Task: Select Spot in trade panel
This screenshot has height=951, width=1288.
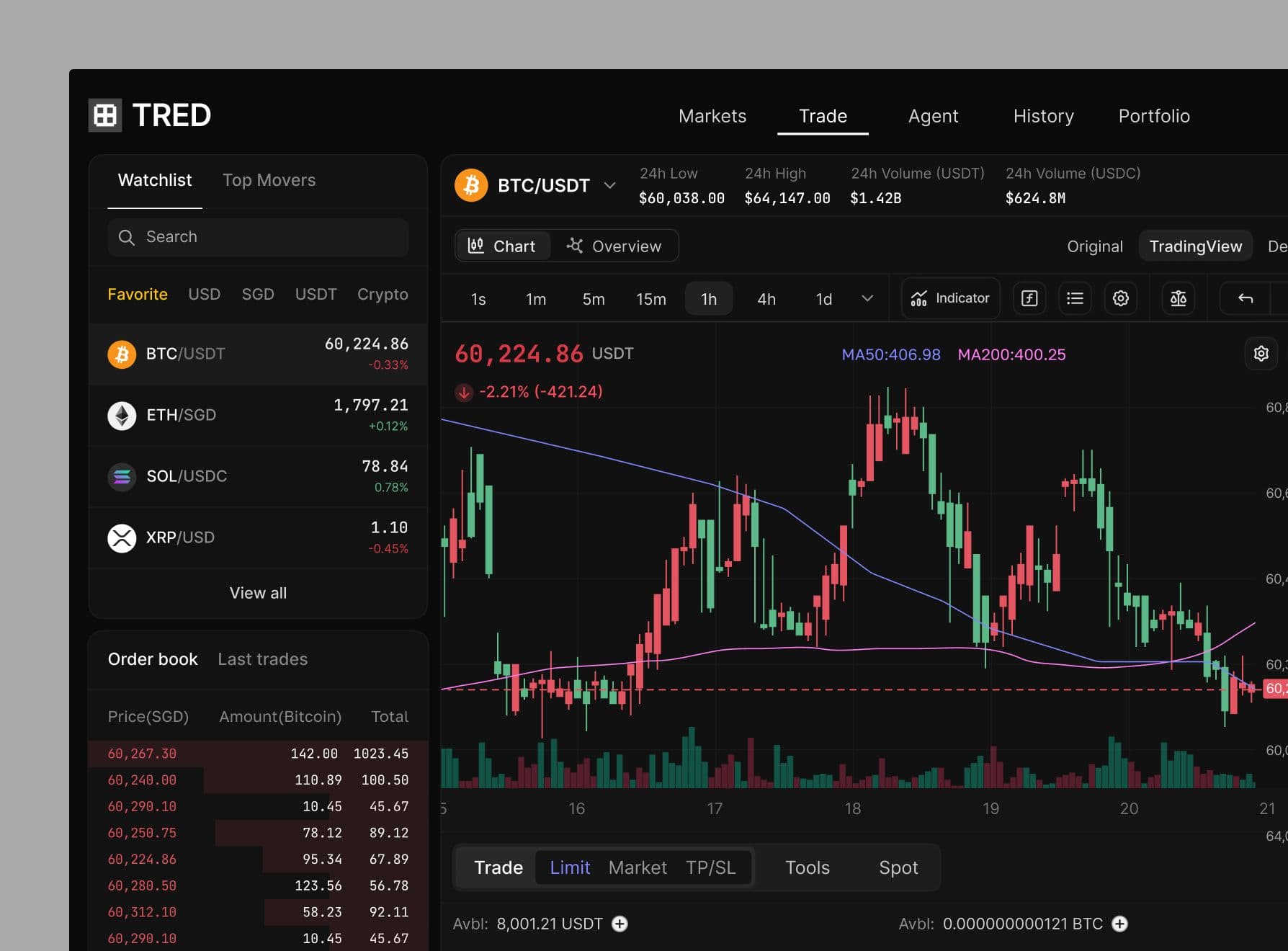Action: coord(898,867)
